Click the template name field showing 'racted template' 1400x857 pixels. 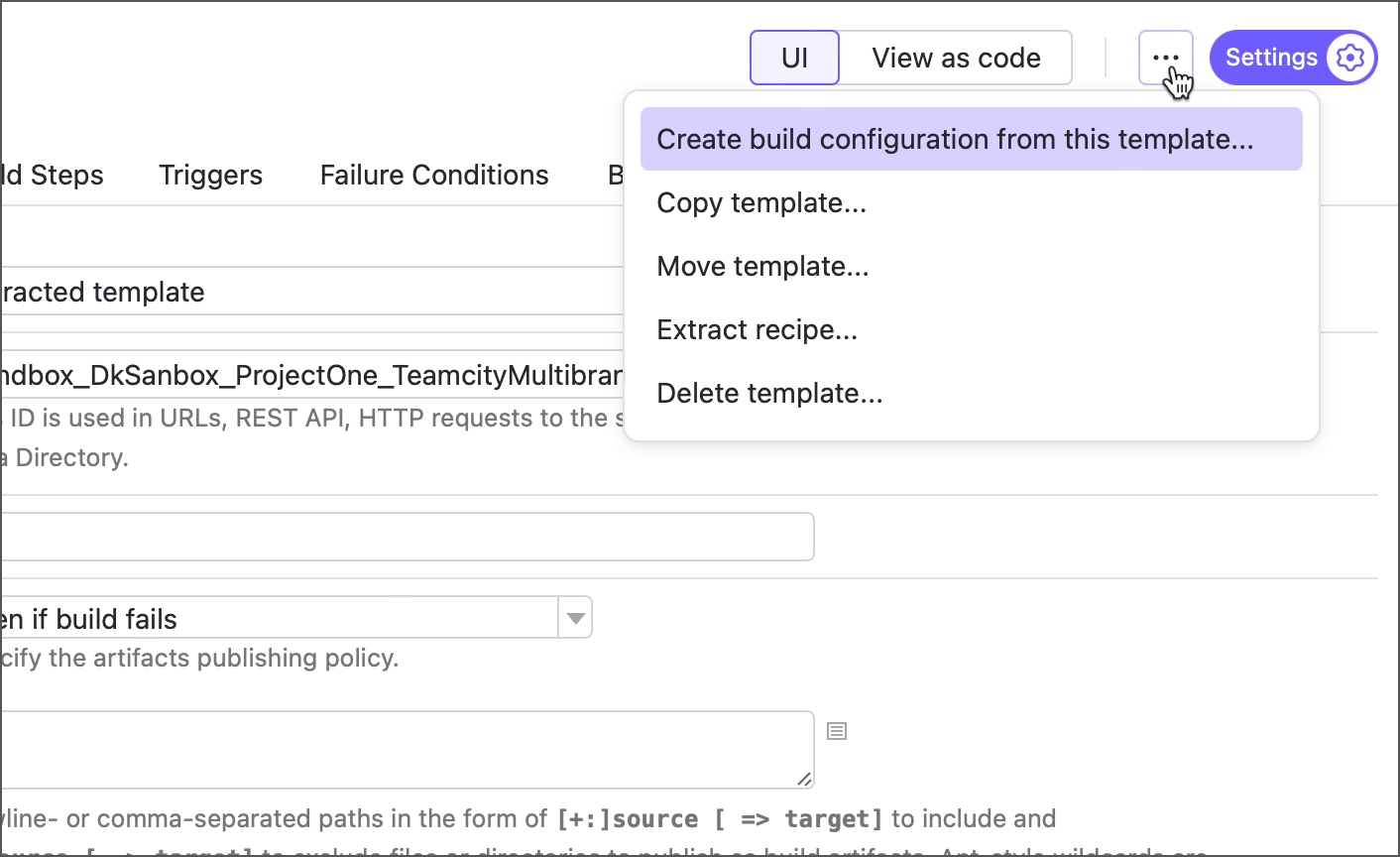click(297, 291)
